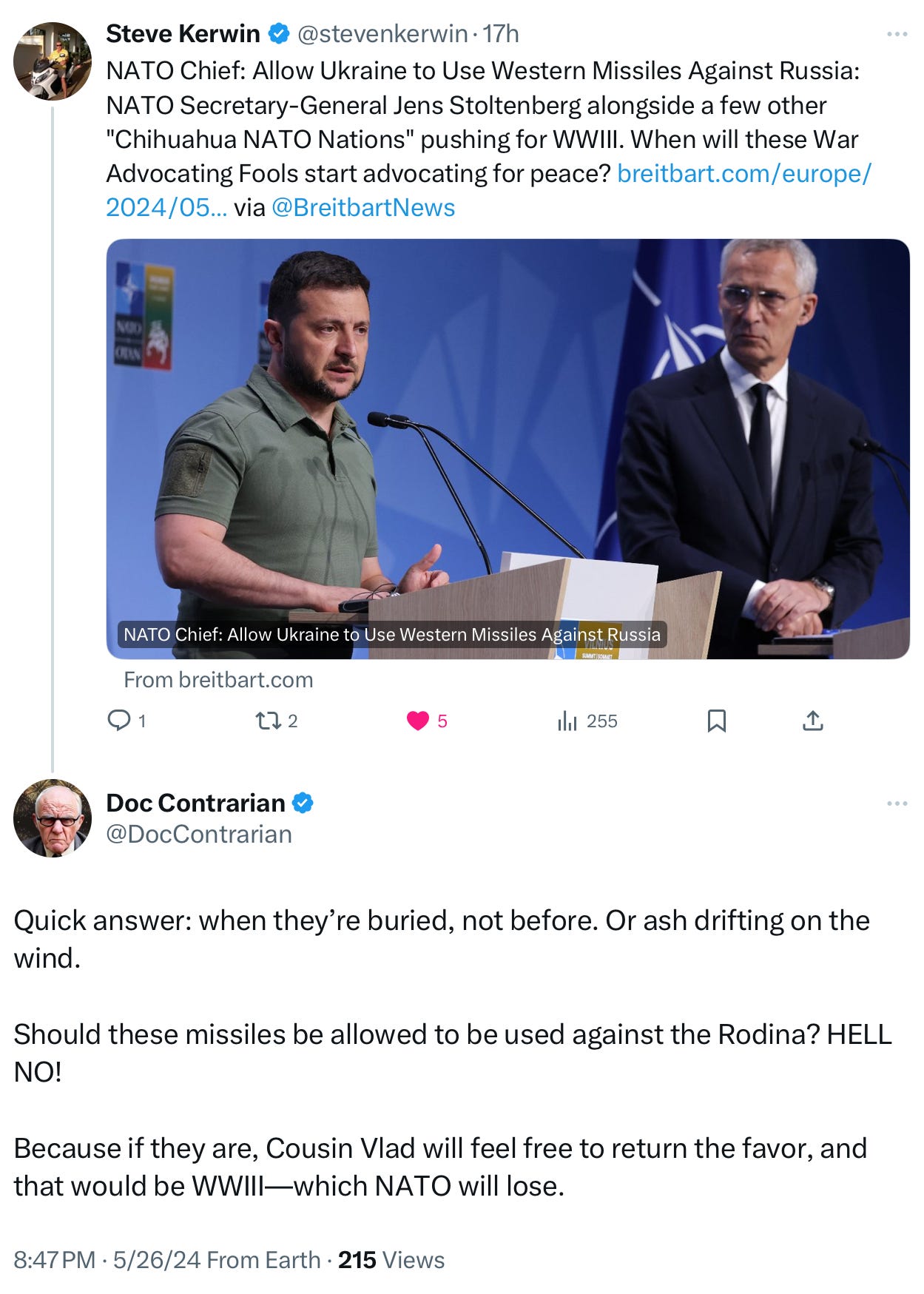Click the From breitbart.com source label
This screenshot has height=1294, width=924.
tap(218, 680)
